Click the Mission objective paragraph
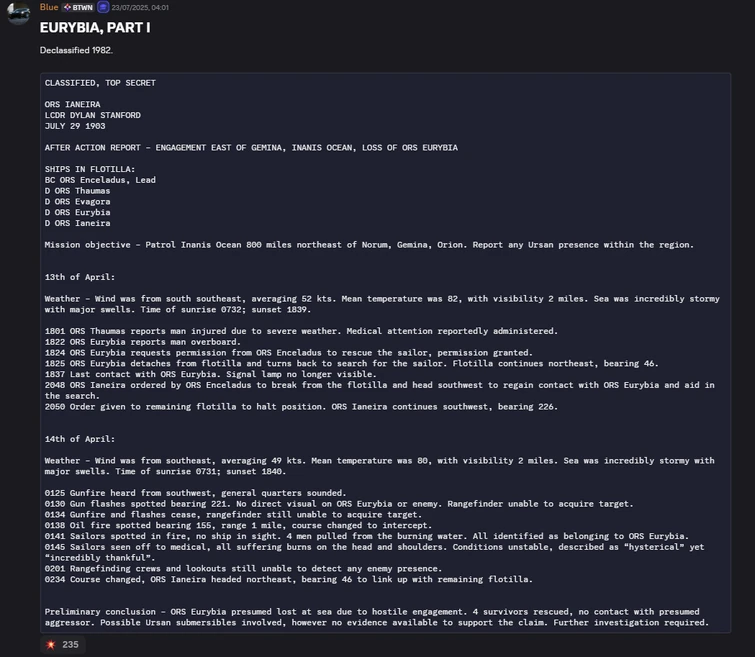 click(368, 245)
